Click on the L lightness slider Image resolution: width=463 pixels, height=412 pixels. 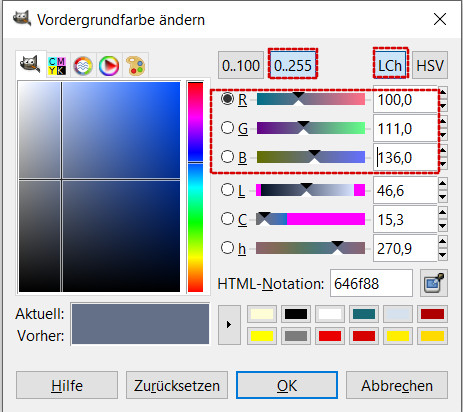click(311, 190)
